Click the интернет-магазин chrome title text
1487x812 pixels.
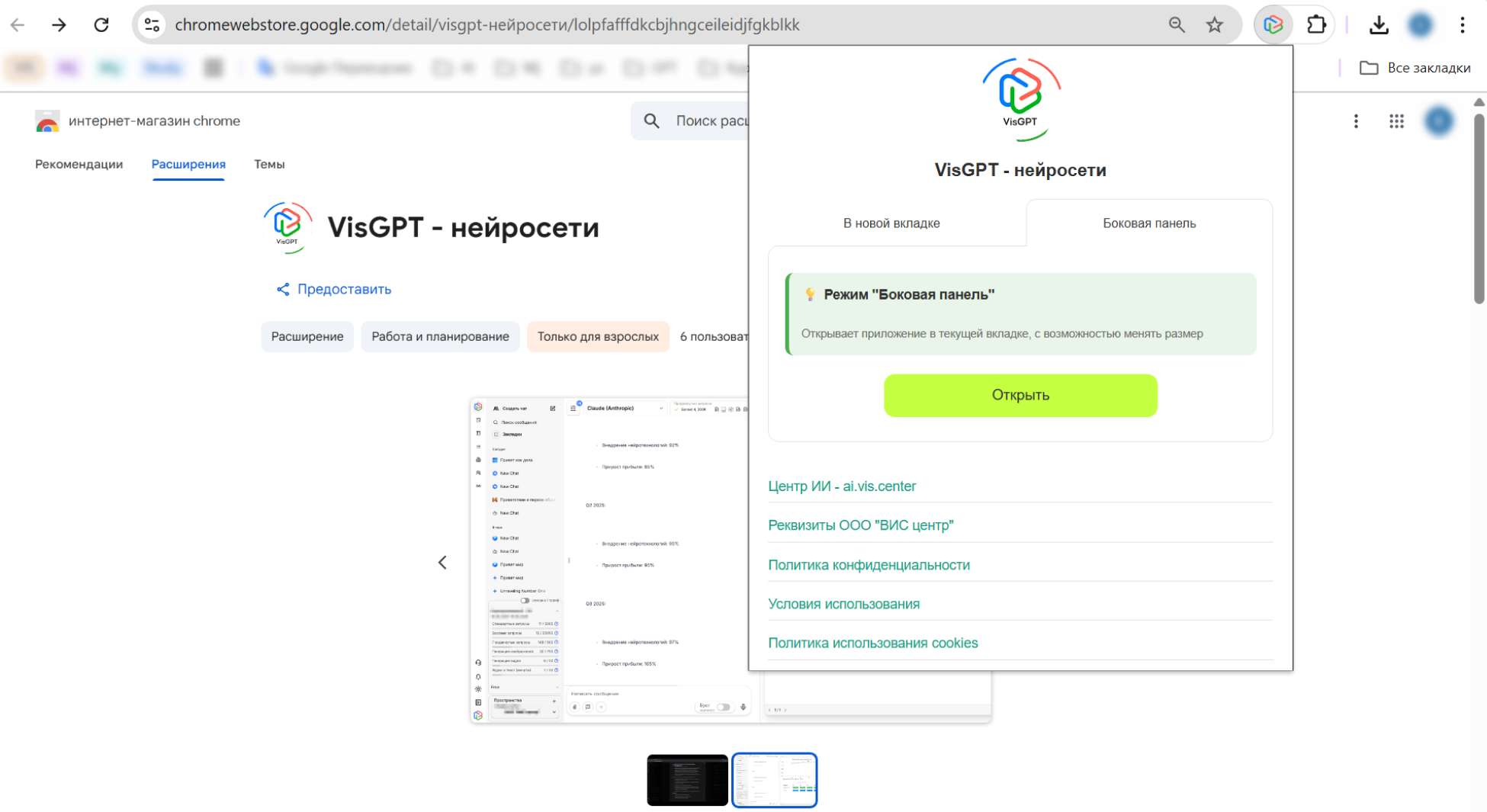pos(154,121)
